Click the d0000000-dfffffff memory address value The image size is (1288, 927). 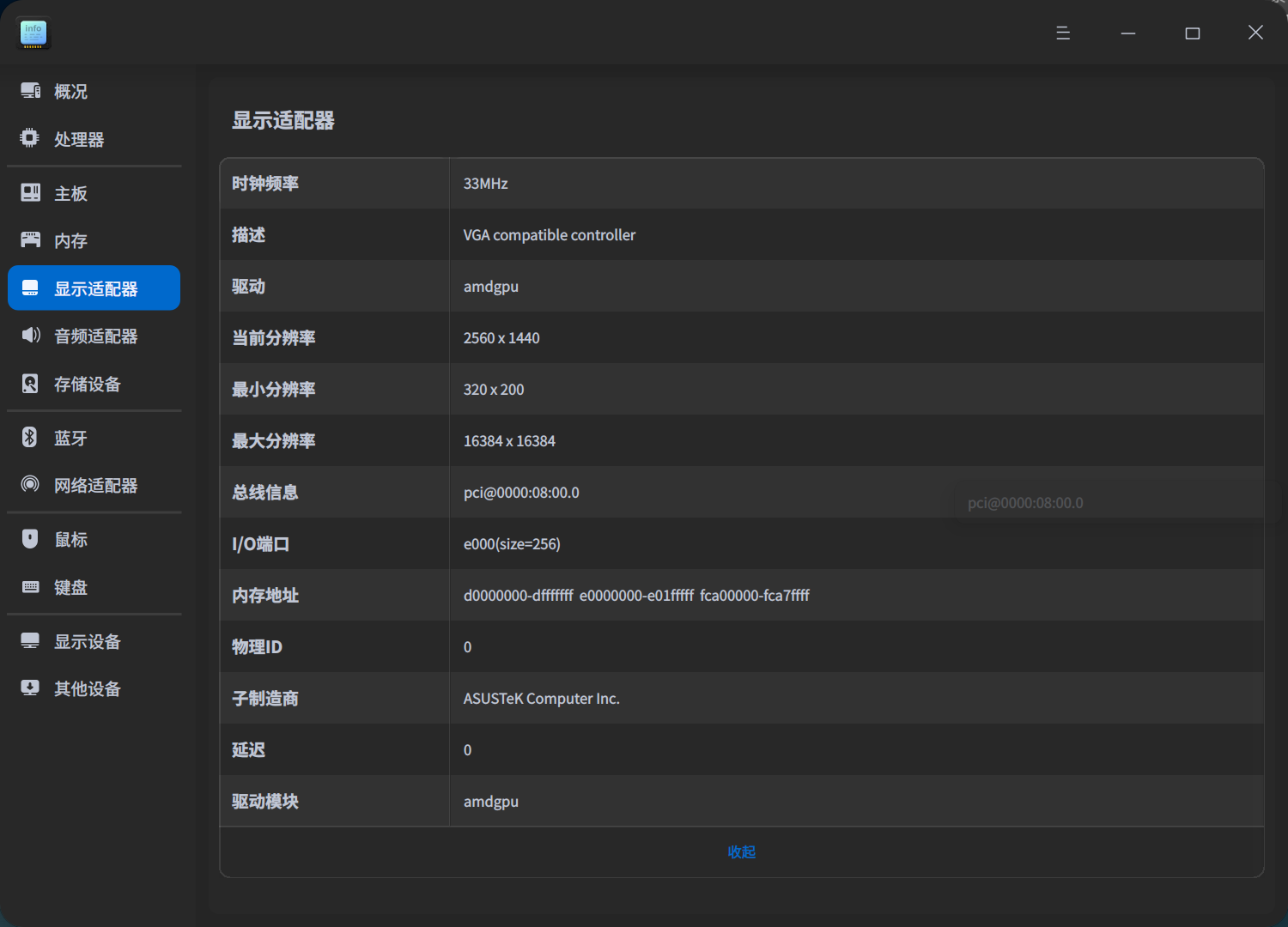tap(519, 596)
